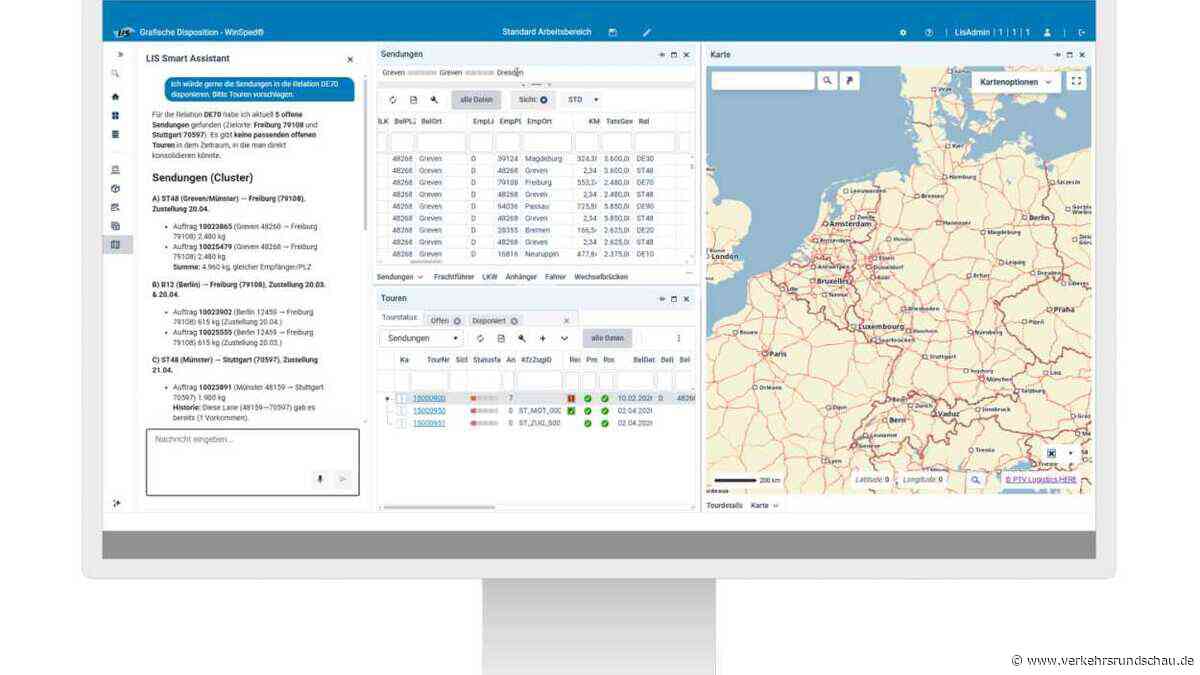Open the three-dot menu in Touren toolbar

(679, 338)
